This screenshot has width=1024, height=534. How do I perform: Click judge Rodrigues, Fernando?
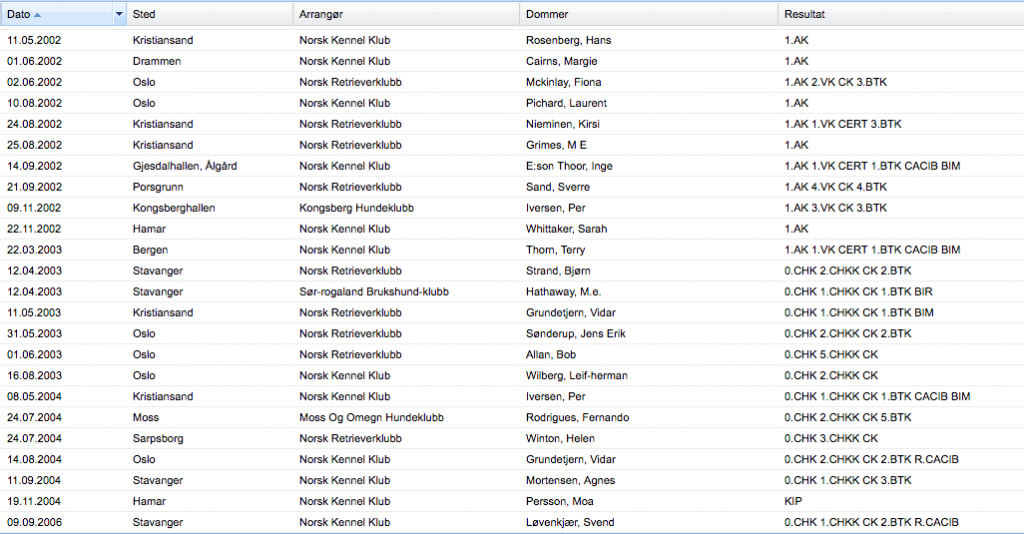[577, 417]
